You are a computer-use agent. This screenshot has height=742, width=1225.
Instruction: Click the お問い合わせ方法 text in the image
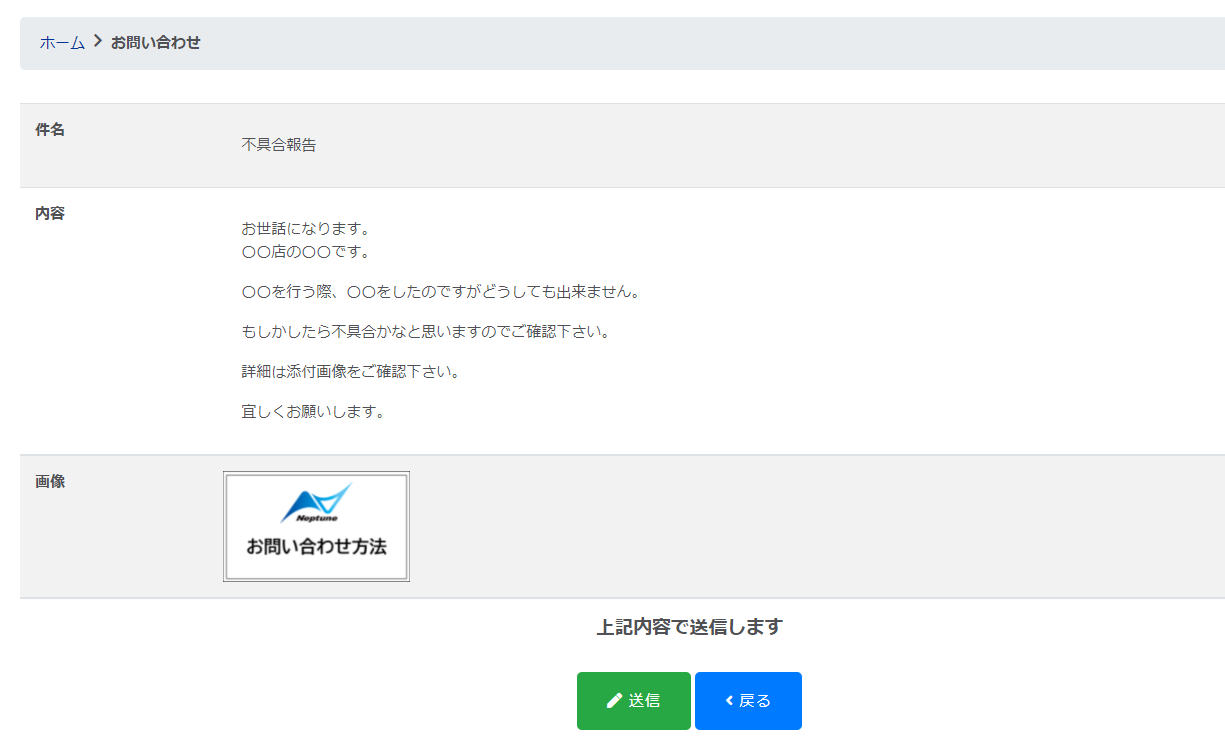click(x=316, y=547)
